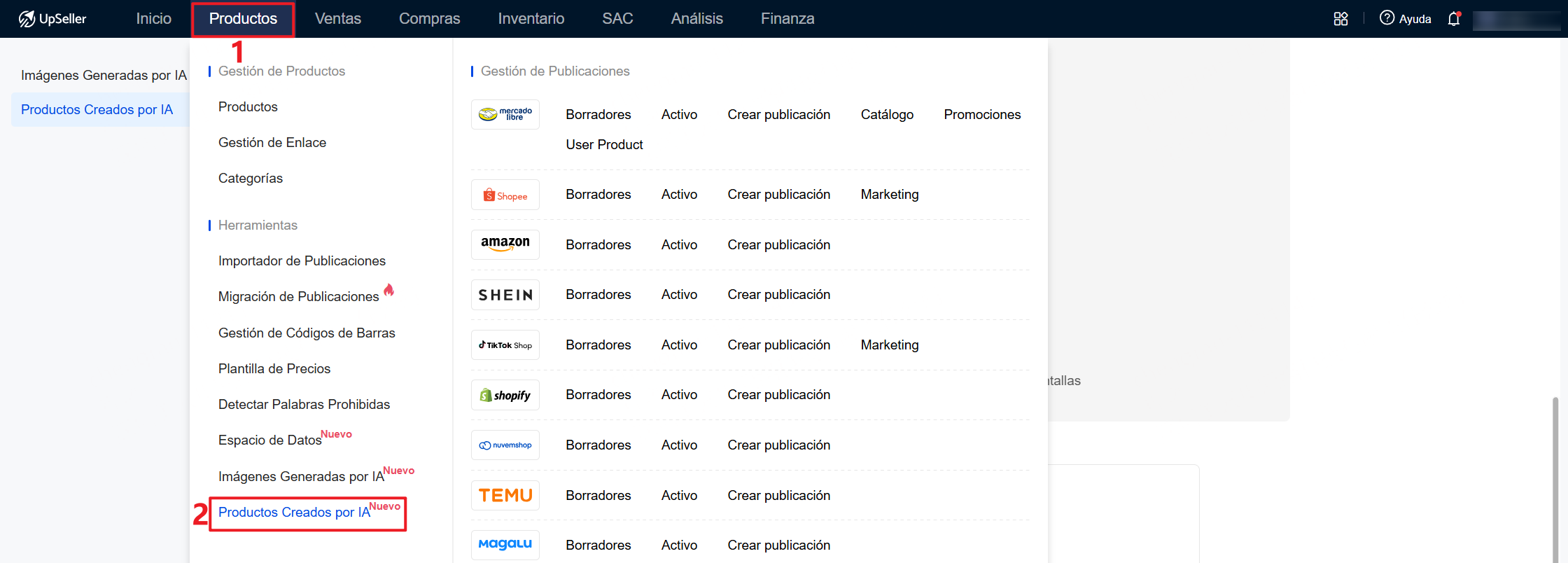Image resolution: width=1568 pixels, height=563 pixels.
Task: Click TEMU Crear publicación
Action: tap(779, 495)
